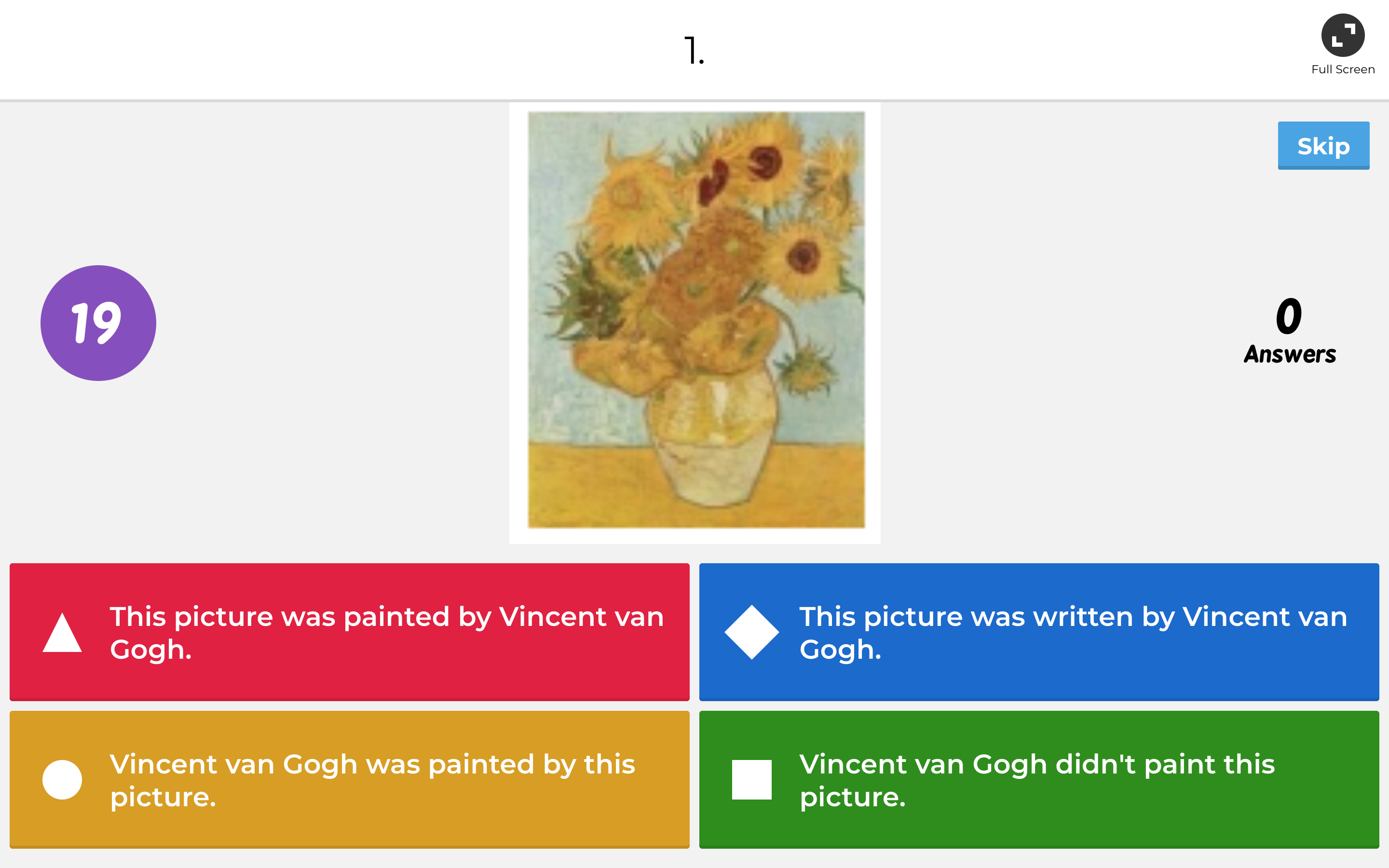
Task: Pick "Vincent van Gogh didn't paint this picture."
Action: coord(1036,780)
